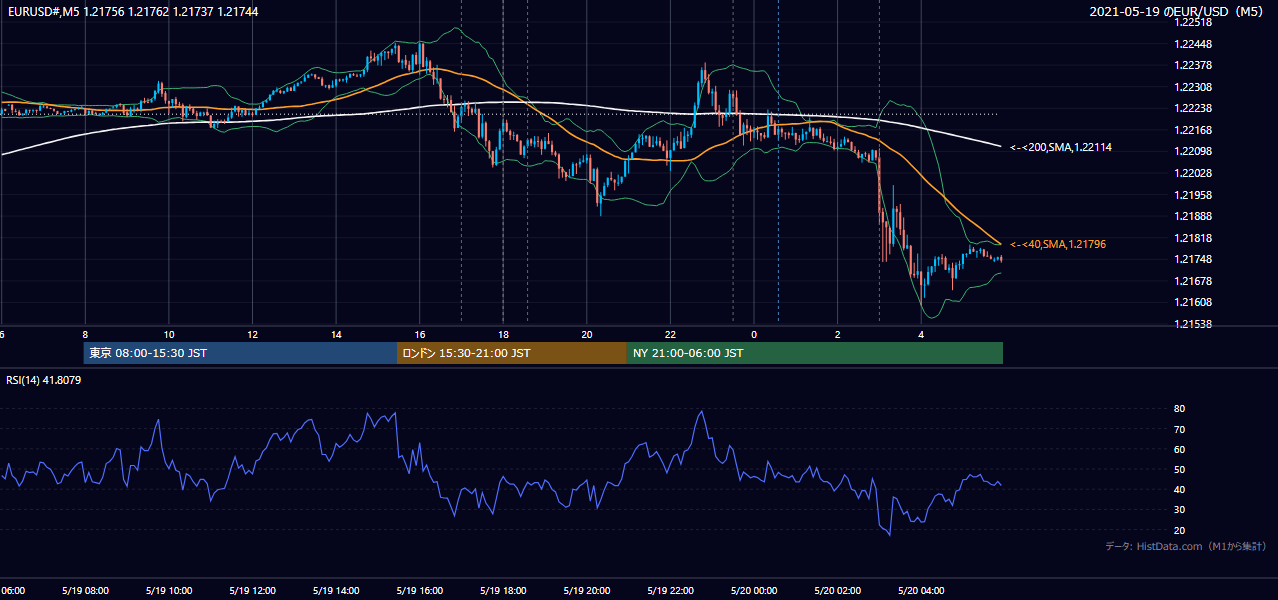Click price axis value 1.22378
Viewport: 1278px width, 600px height.
coord(1194,65)
